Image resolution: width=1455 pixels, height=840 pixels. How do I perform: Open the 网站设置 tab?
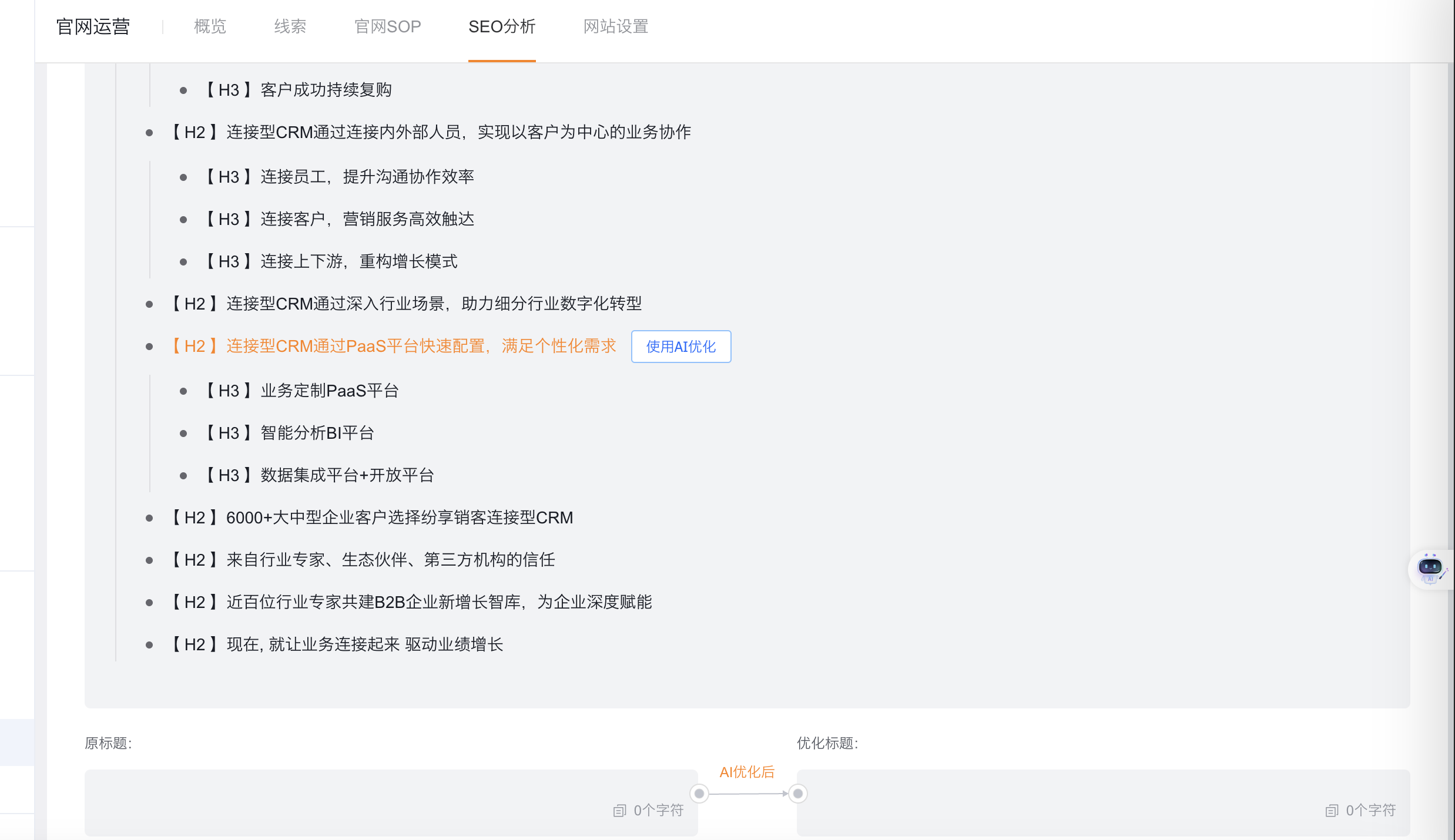pyautogui.click(x=616, y=26)
